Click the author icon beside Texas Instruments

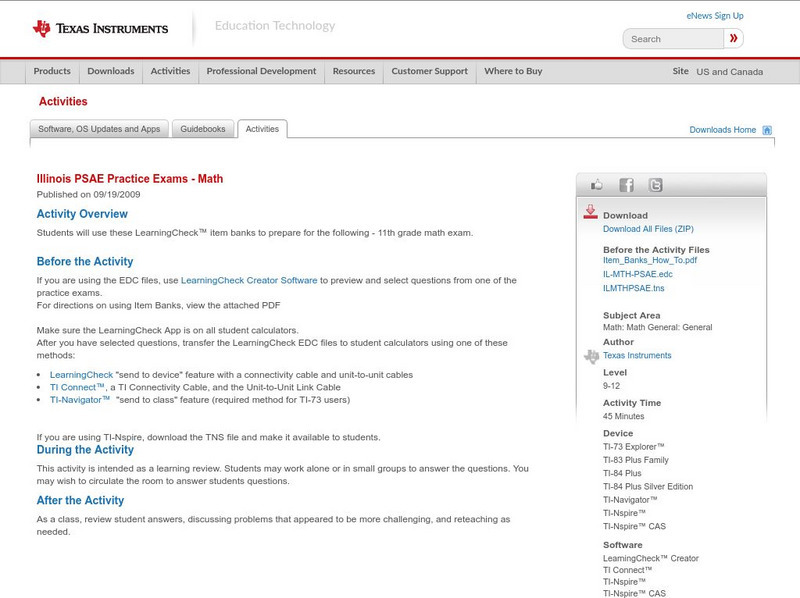590,354
